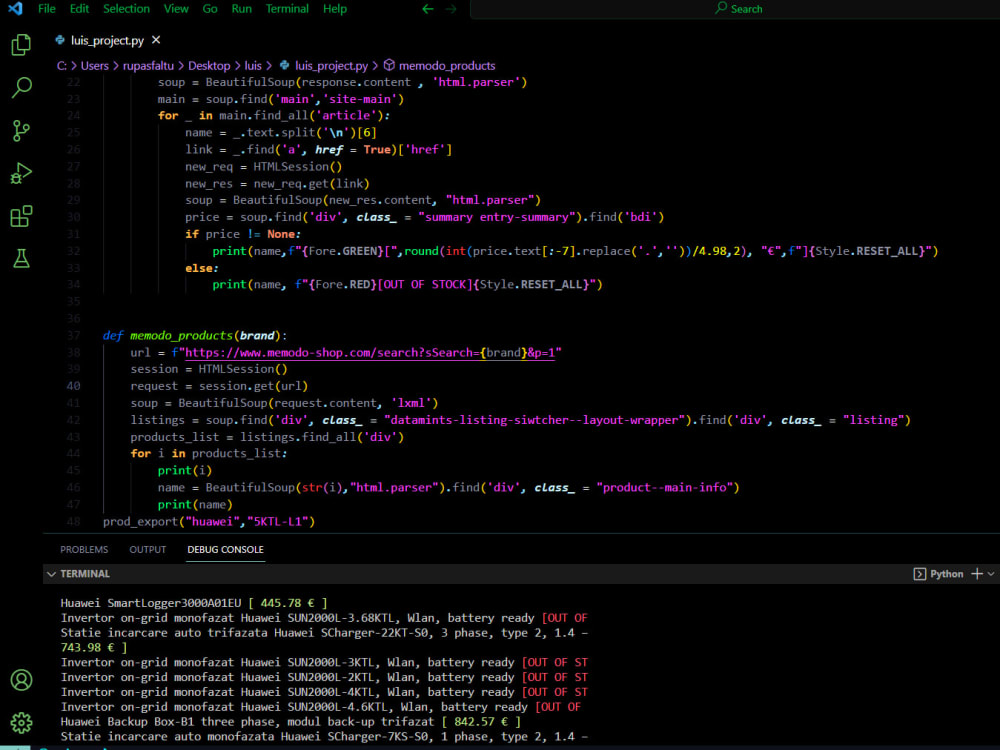Screen dimensions: 1000x750
Task: Open the Explorer view in activity bar
Action: [21, 45]
